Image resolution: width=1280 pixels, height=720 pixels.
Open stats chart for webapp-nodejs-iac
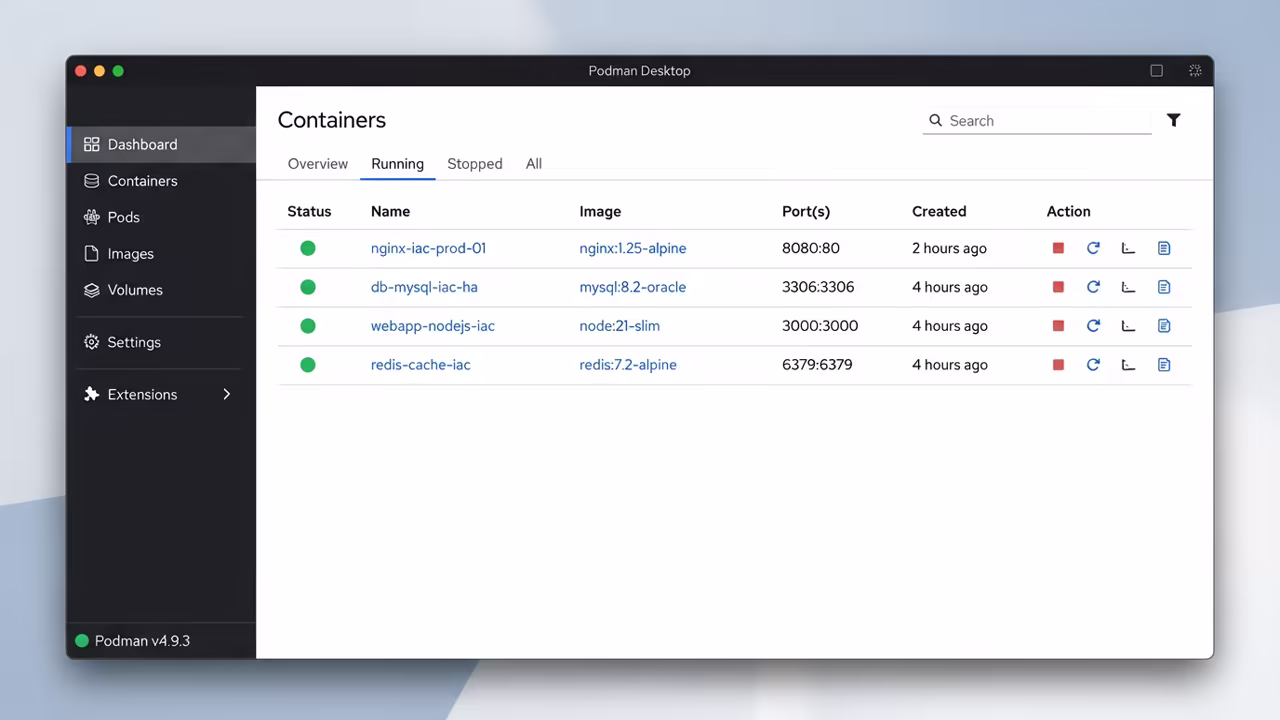pyautogui.click(x=1128, y=326)
